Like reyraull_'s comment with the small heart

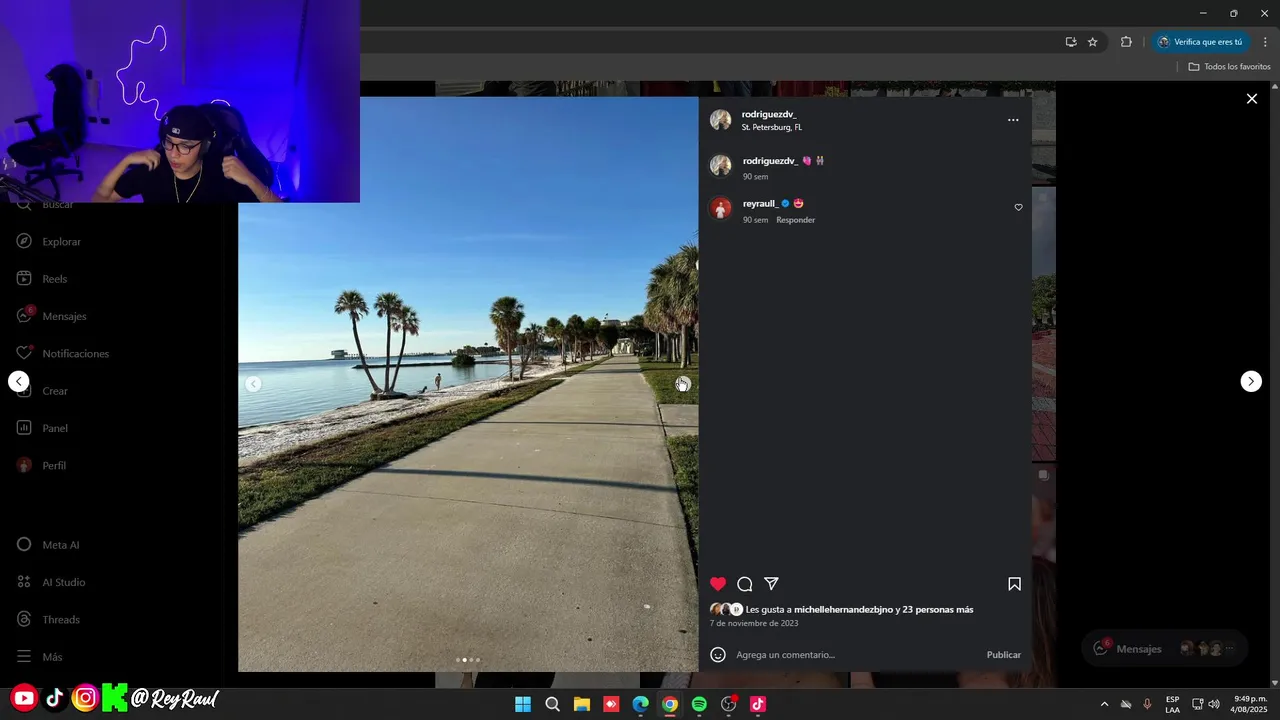point(1018,208)
